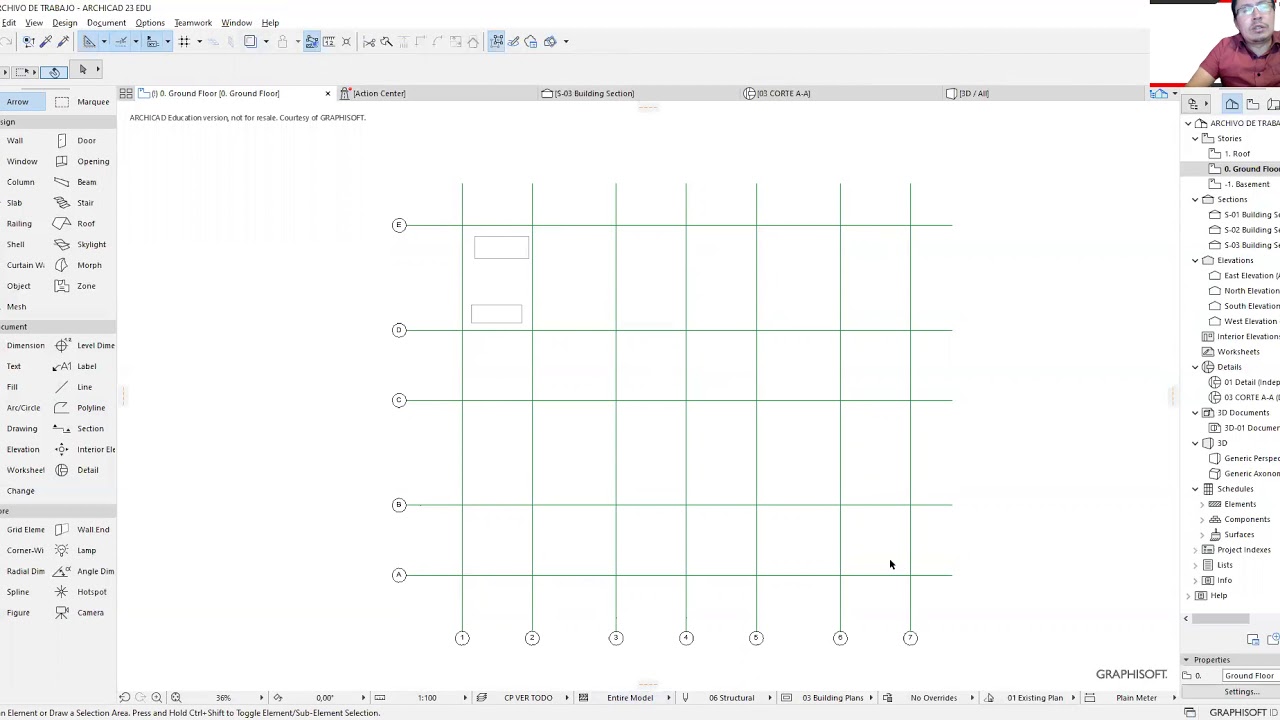The width and height of the screenshot is (1280, 720).
Task: Click the Pick Up Parameters eyedropper icon
Action: coord(46,41)
